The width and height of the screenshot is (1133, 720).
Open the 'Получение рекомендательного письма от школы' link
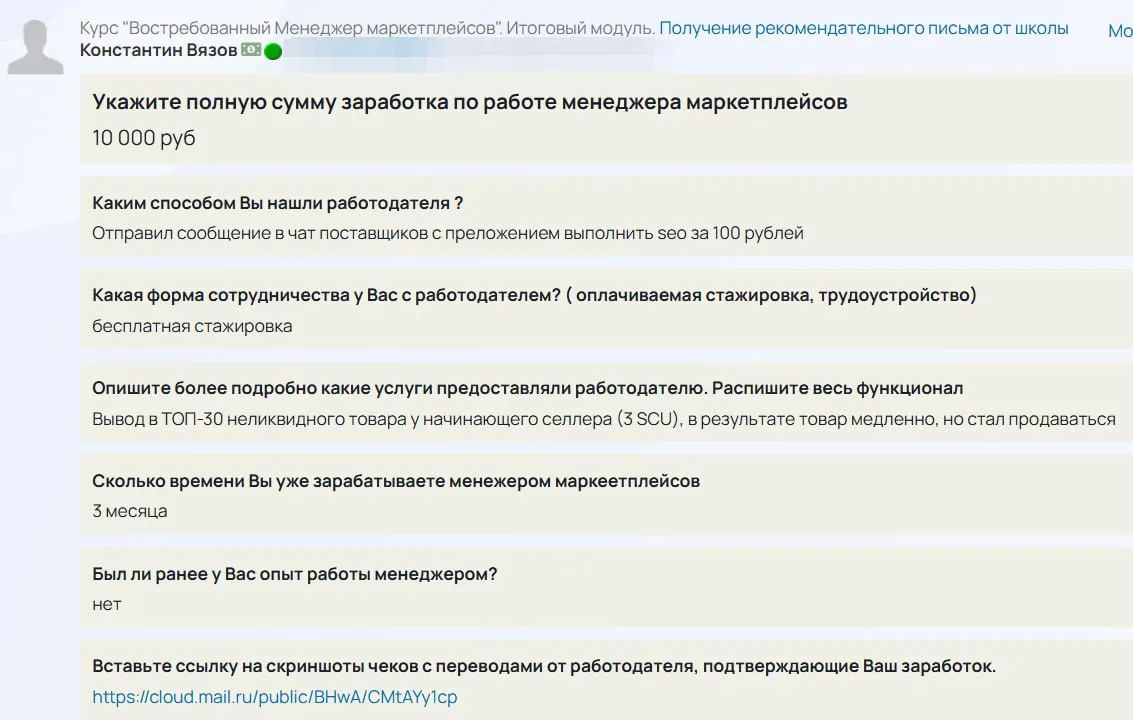tap(863, 28)
